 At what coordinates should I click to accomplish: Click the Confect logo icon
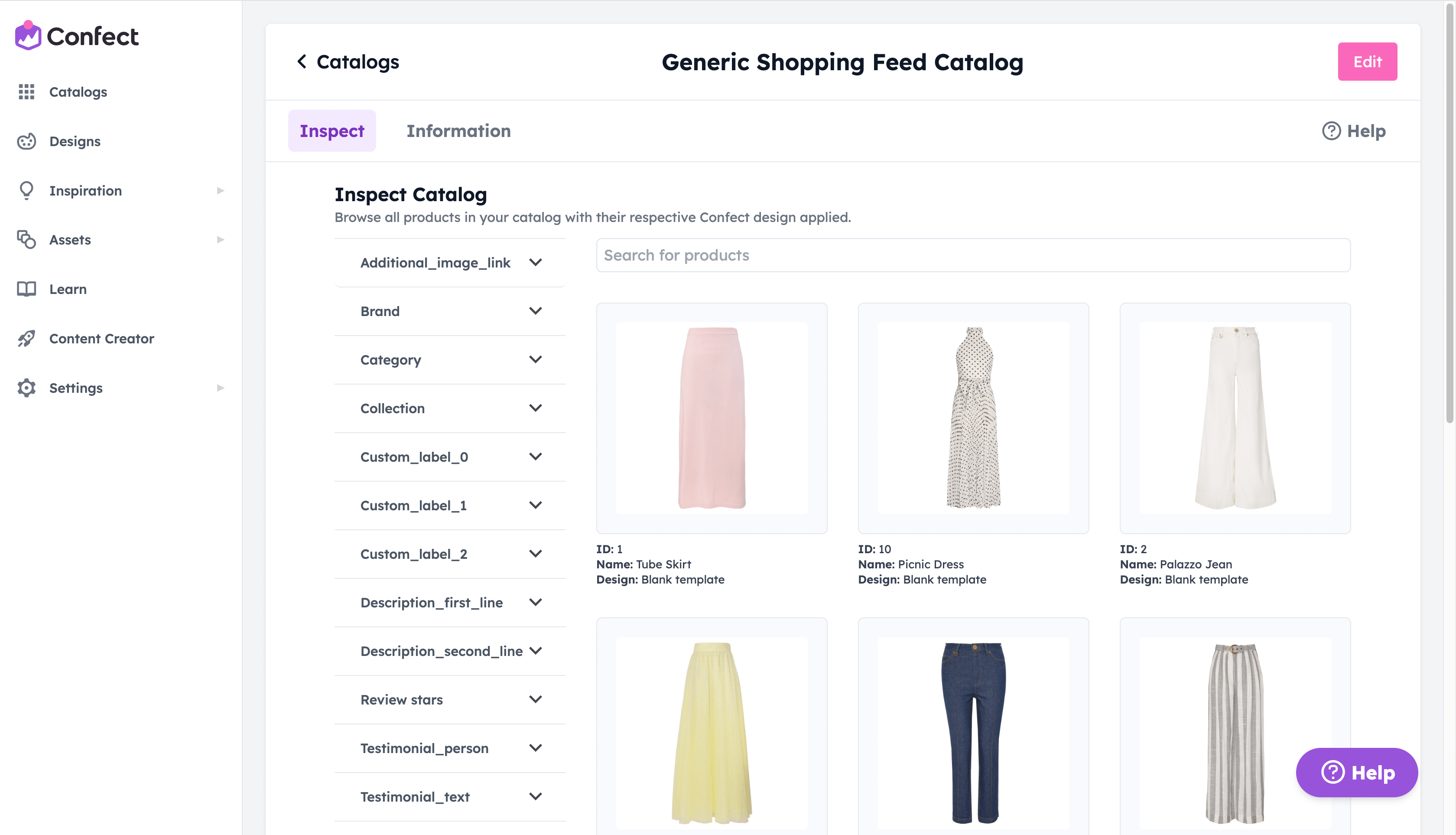[x=27, y=36]
